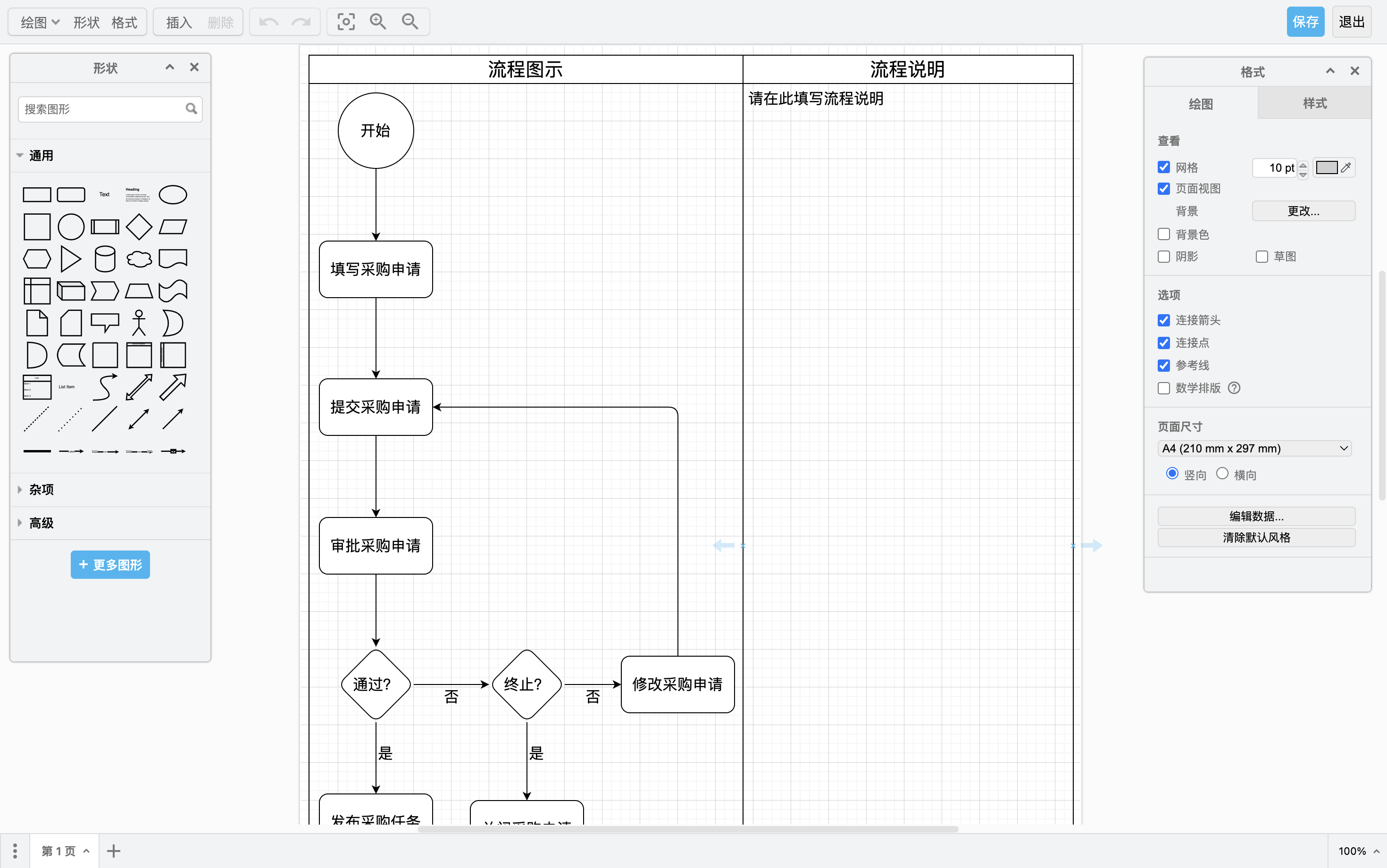Screen dimensions: 1387x868
Task: Select the cloud shape in the palette
Action: point(139,259)
